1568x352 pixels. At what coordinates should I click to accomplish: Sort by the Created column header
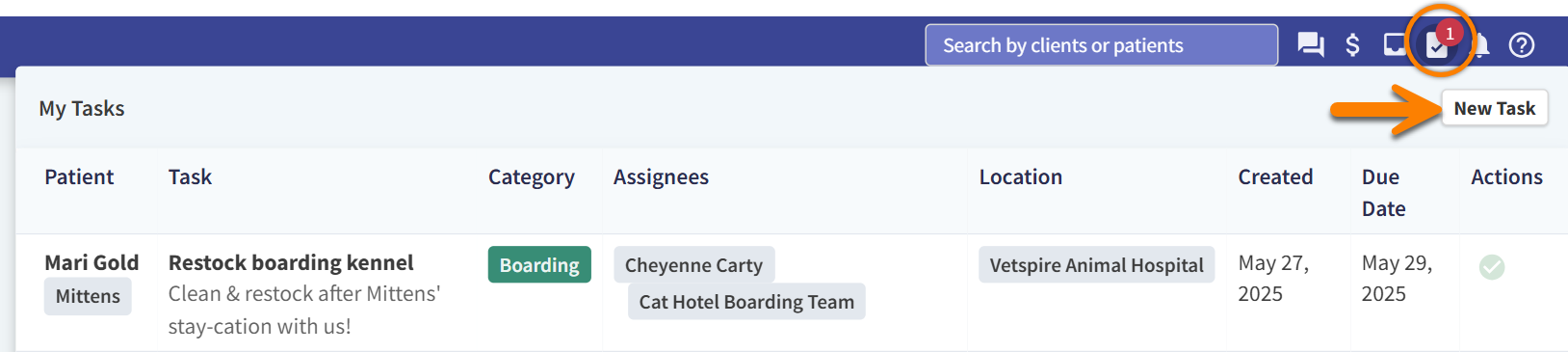[x=1275, y=176]
